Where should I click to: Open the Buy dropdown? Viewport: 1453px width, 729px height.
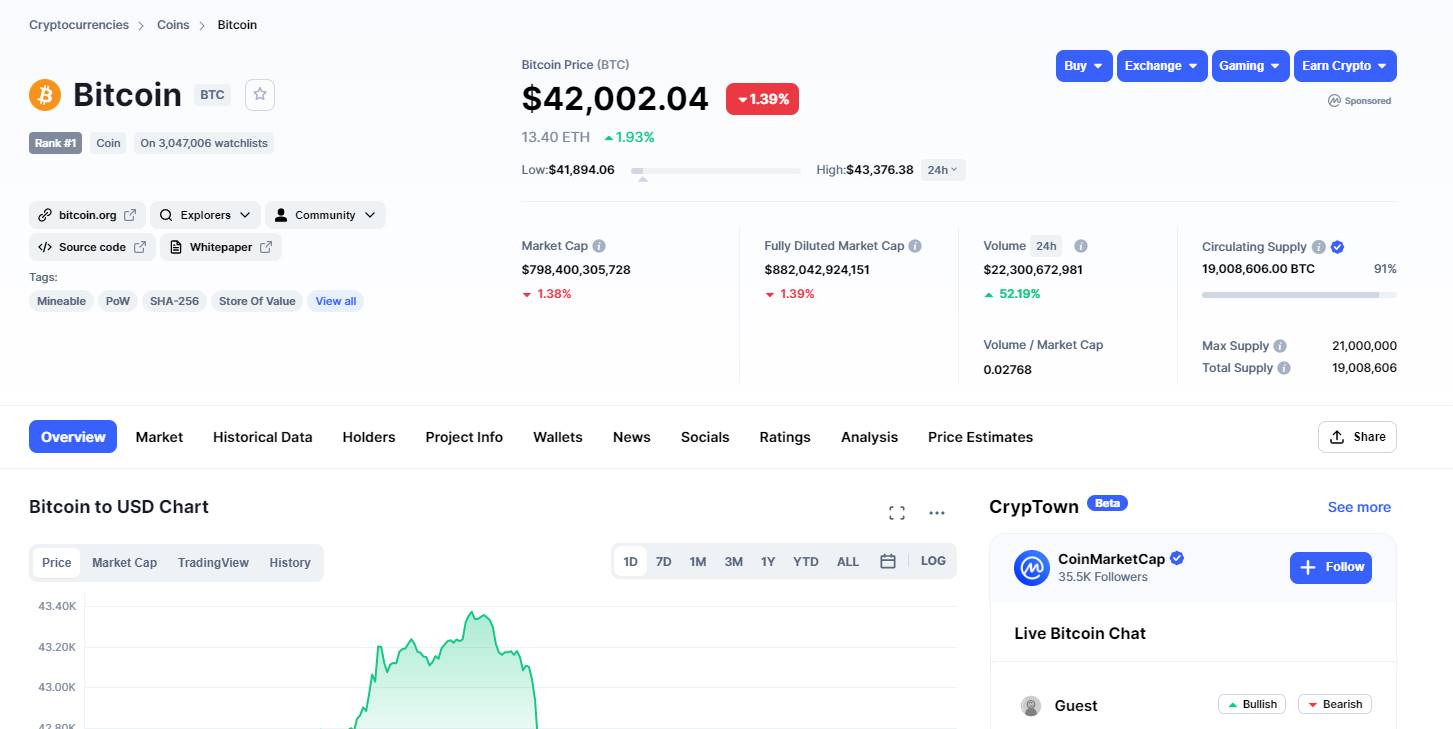pyautogui.click(x=1084, y=66)
